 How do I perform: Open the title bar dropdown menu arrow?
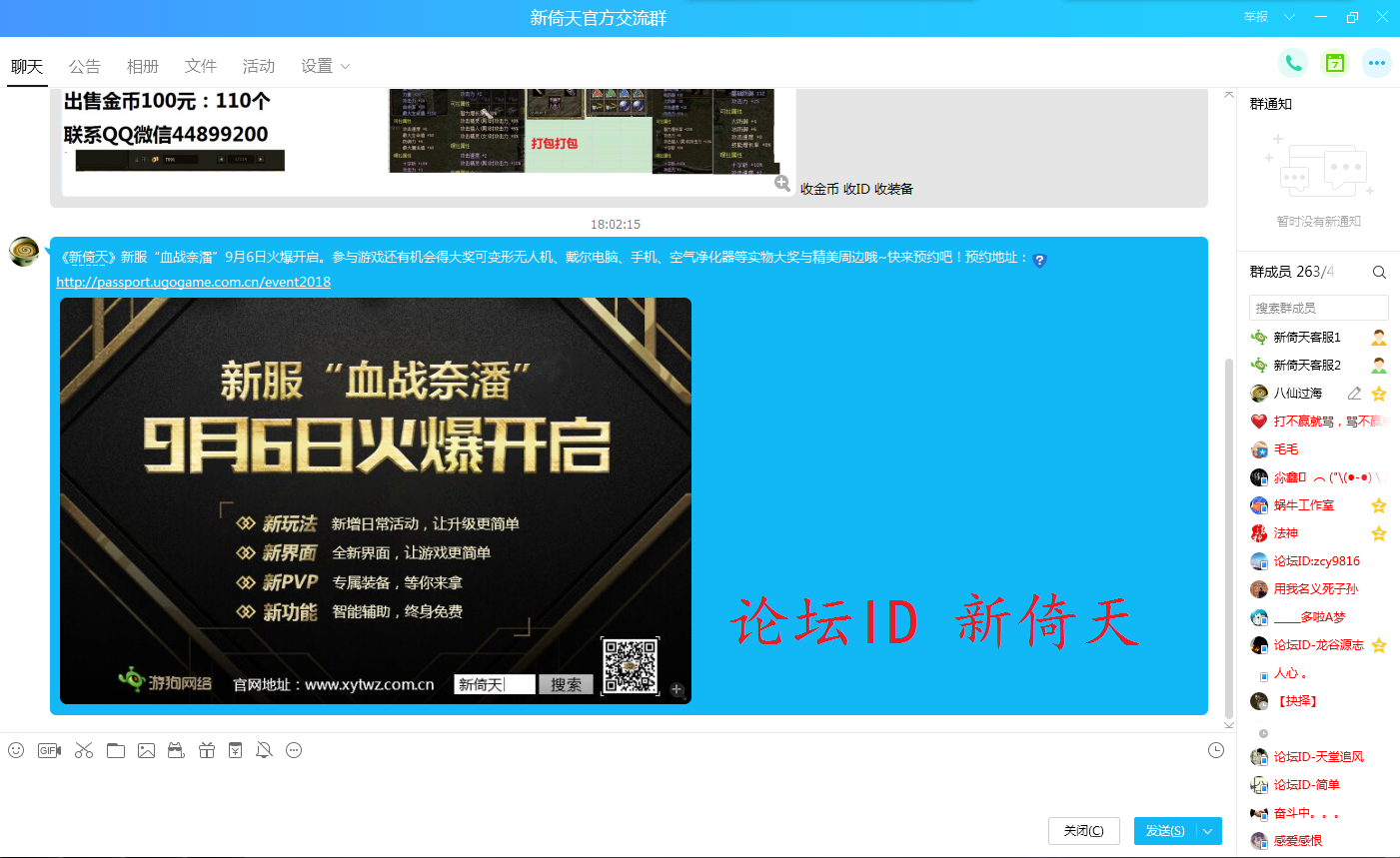1289,17
